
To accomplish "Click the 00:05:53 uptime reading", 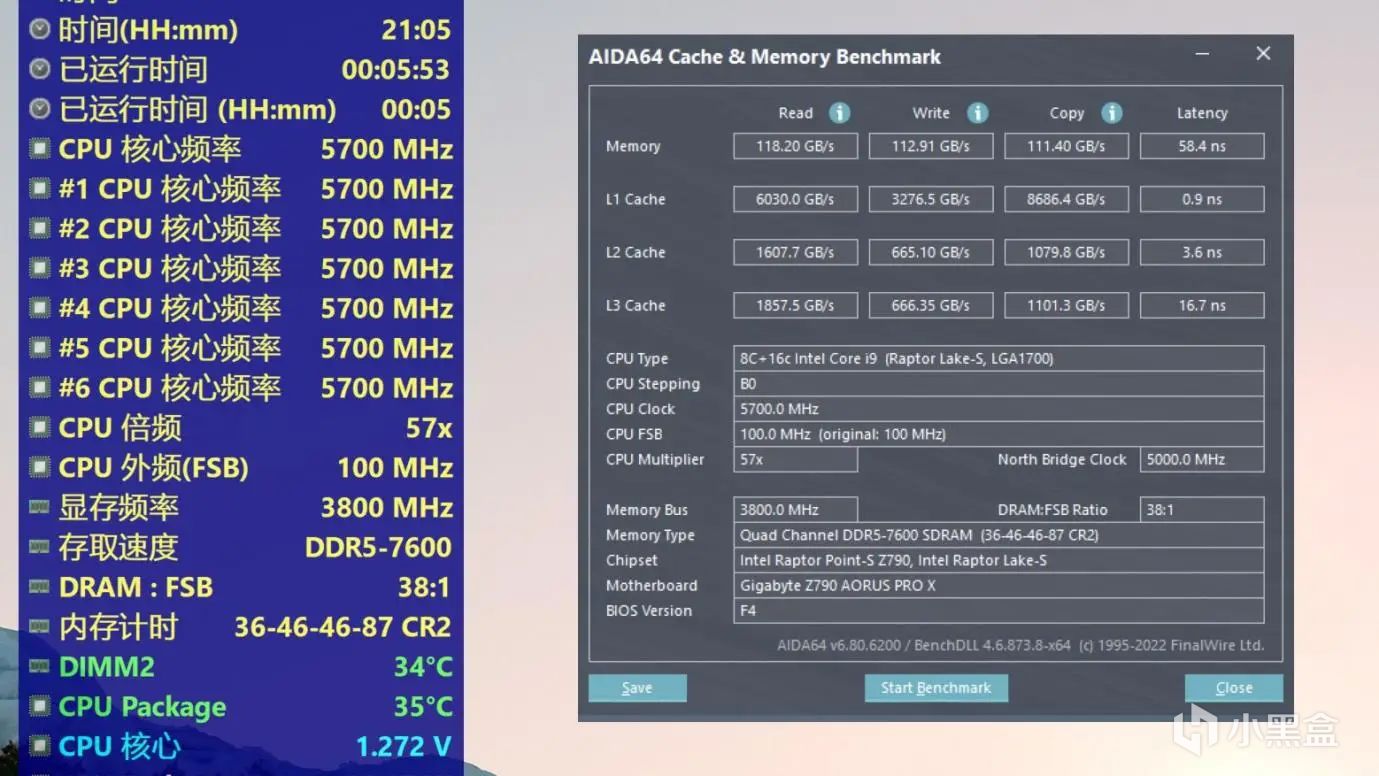I will click(x=396, y=69).
